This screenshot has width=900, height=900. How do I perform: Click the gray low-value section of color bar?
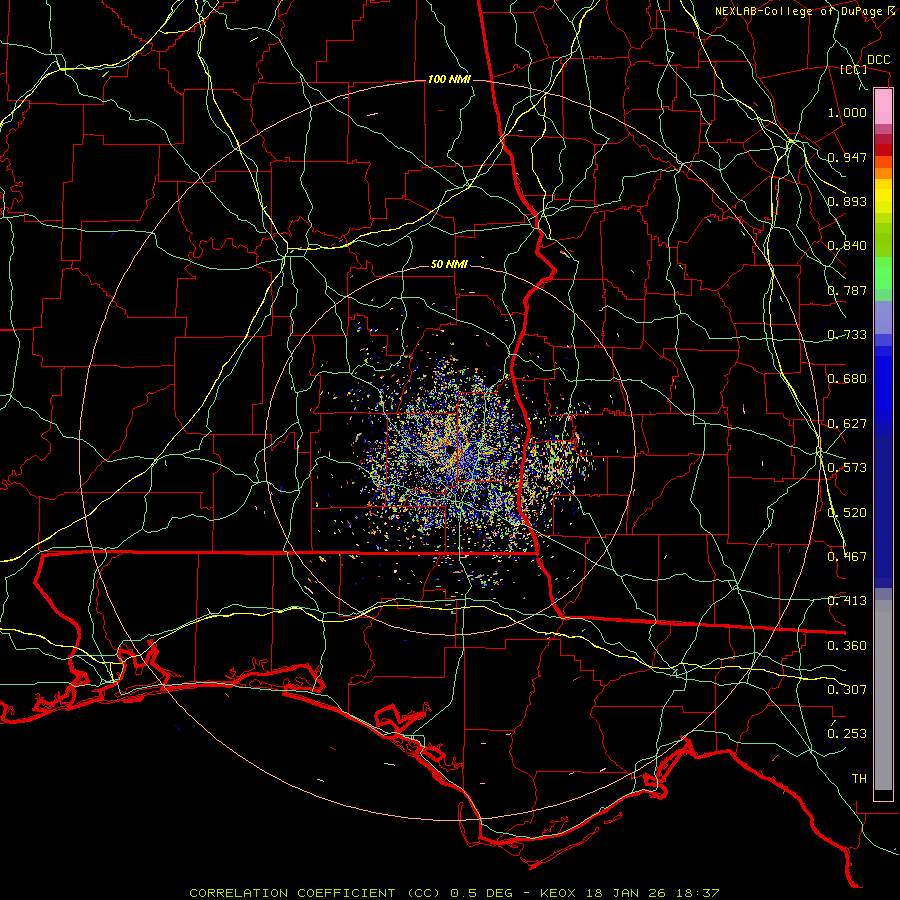click(883, 695)
